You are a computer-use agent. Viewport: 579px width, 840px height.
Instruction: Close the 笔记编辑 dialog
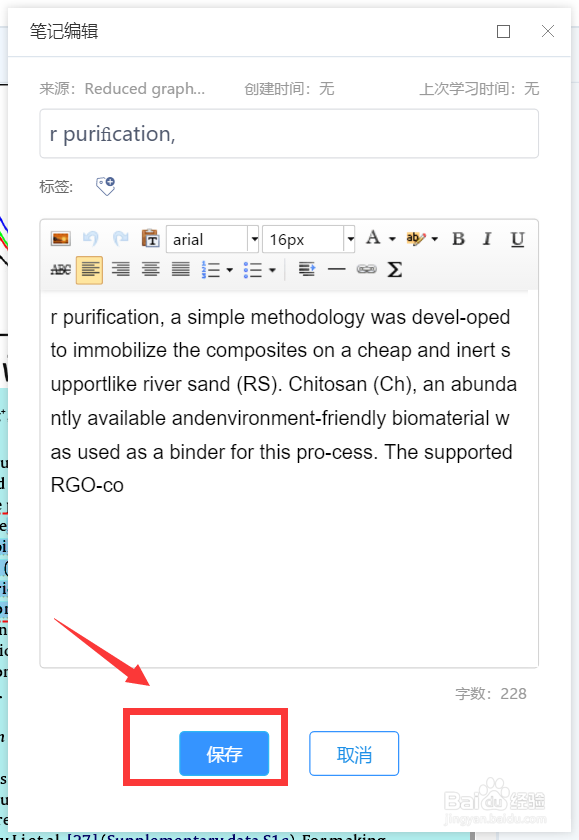[548, 32]
